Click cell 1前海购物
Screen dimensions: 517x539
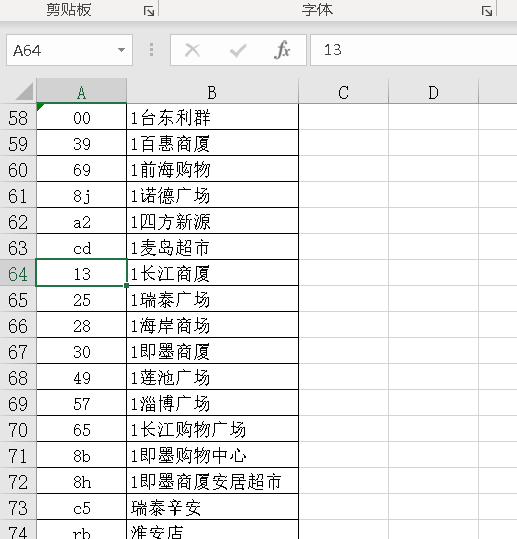point(212,169)
